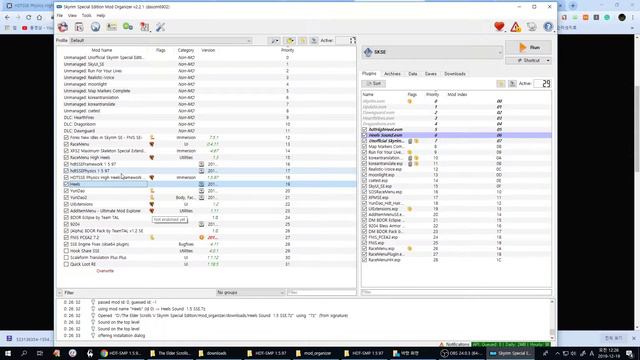Click the restore backup icon above mod list
Image resolution: width=640 pixels, height=360 pixels.
pyautogui.click(x=302, y=40)
